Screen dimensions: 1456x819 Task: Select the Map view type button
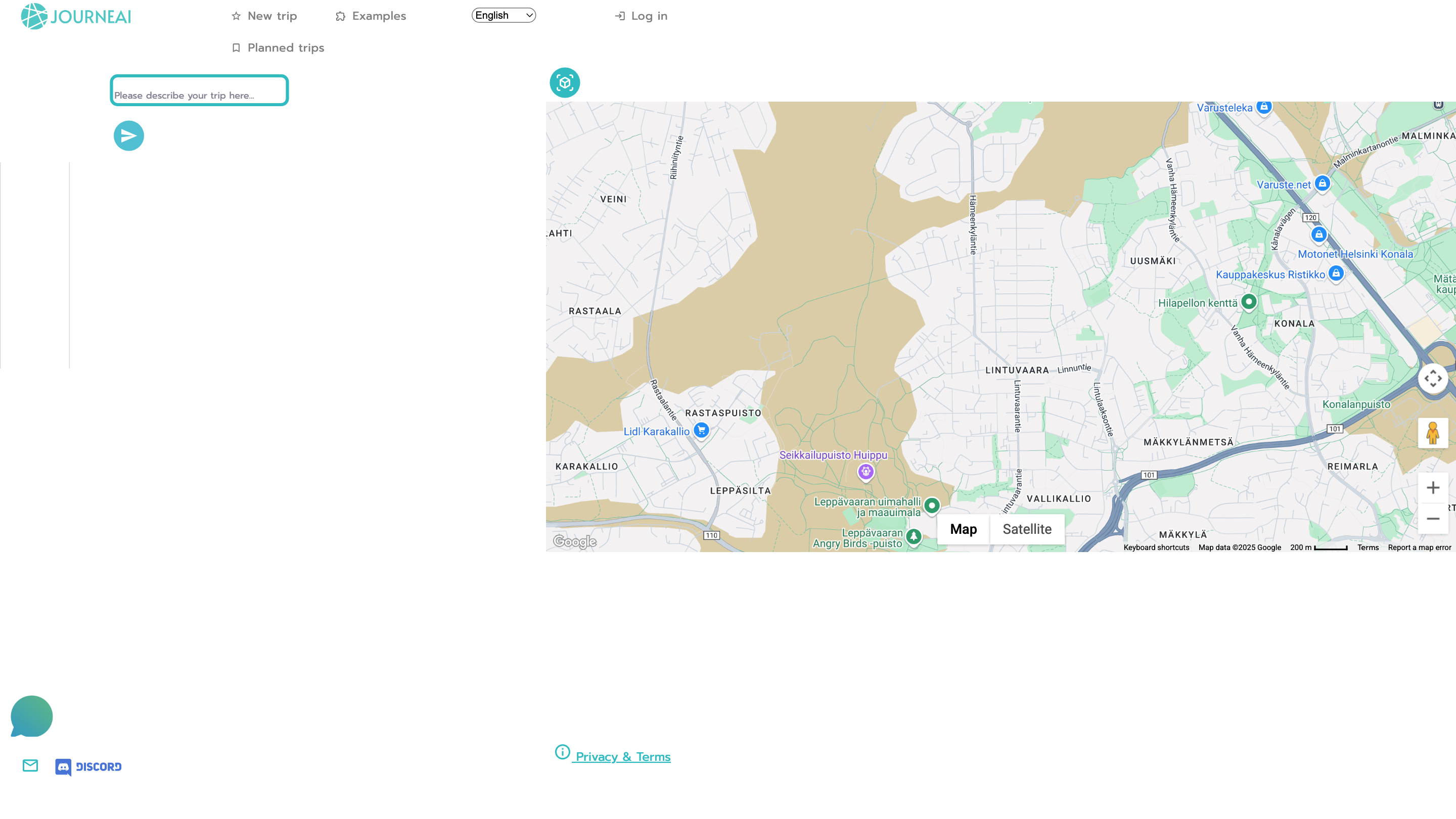click(x=963, y=529)
